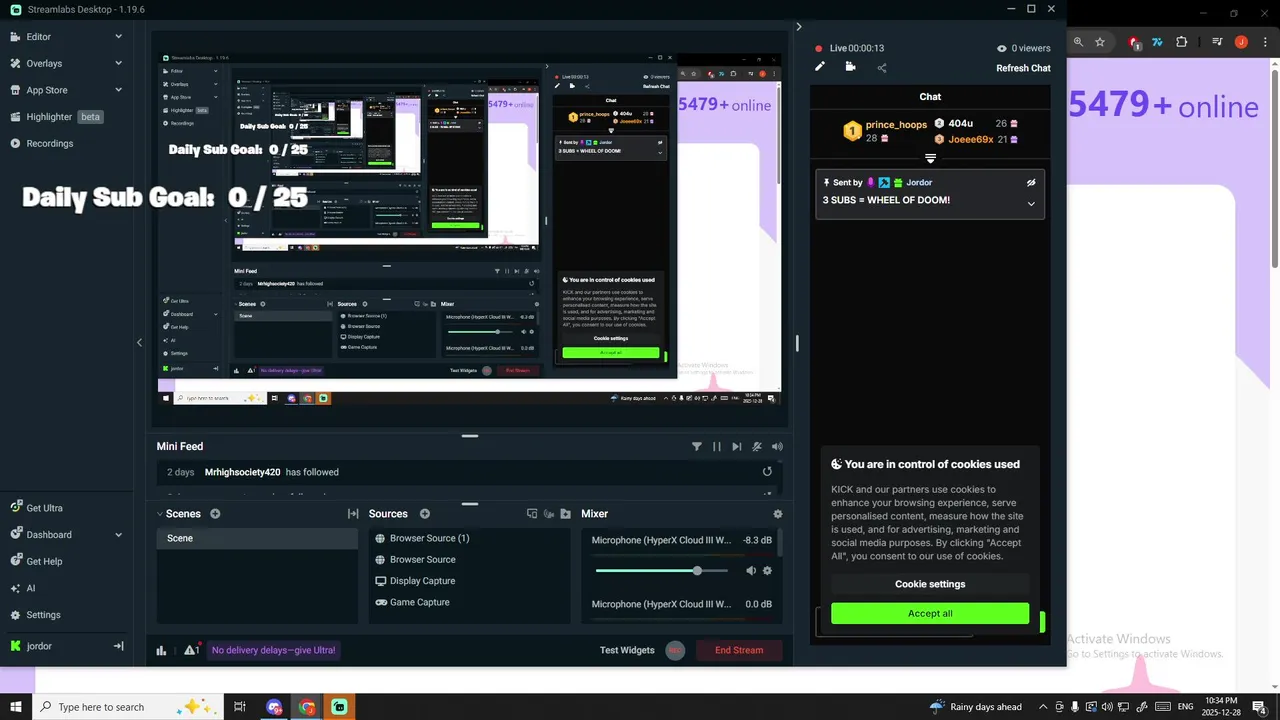This screenshot has height=720, width=1280.
Task: Add a source folder icon
Action: coord(566,514)
